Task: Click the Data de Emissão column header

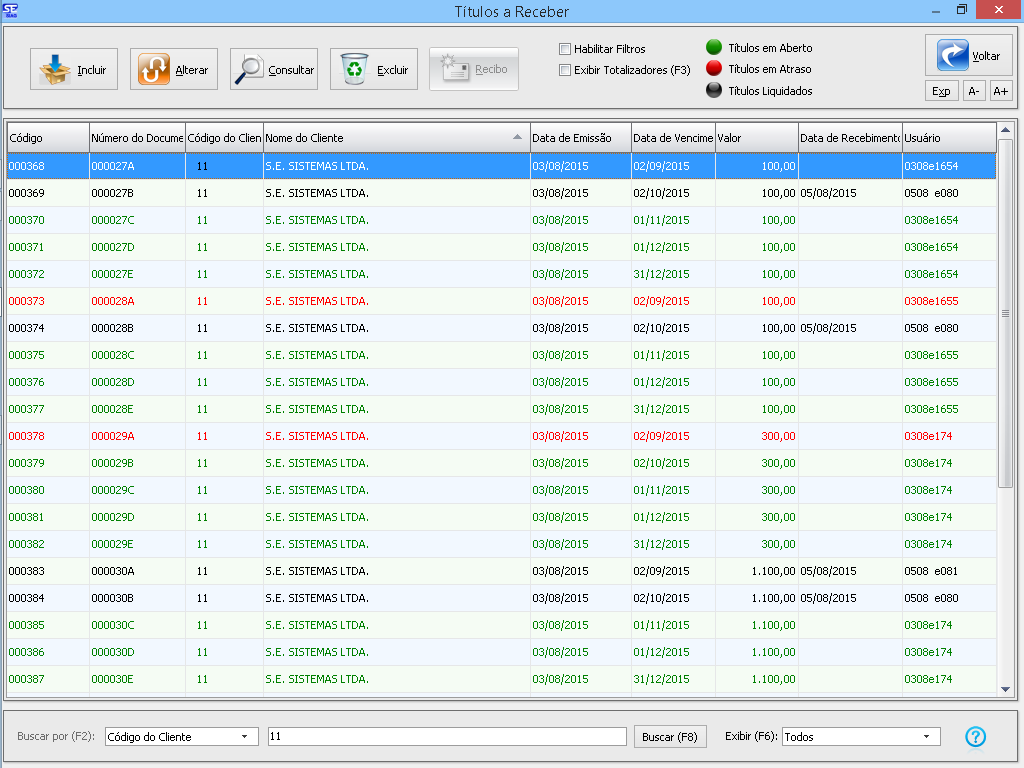Action: [x=580, y=137]
